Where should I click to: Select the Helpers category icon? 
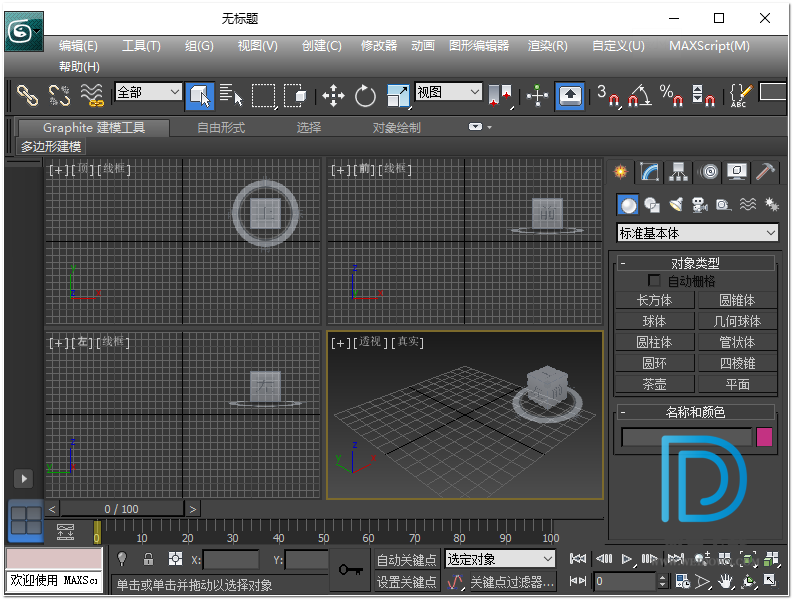pos(724,205)
